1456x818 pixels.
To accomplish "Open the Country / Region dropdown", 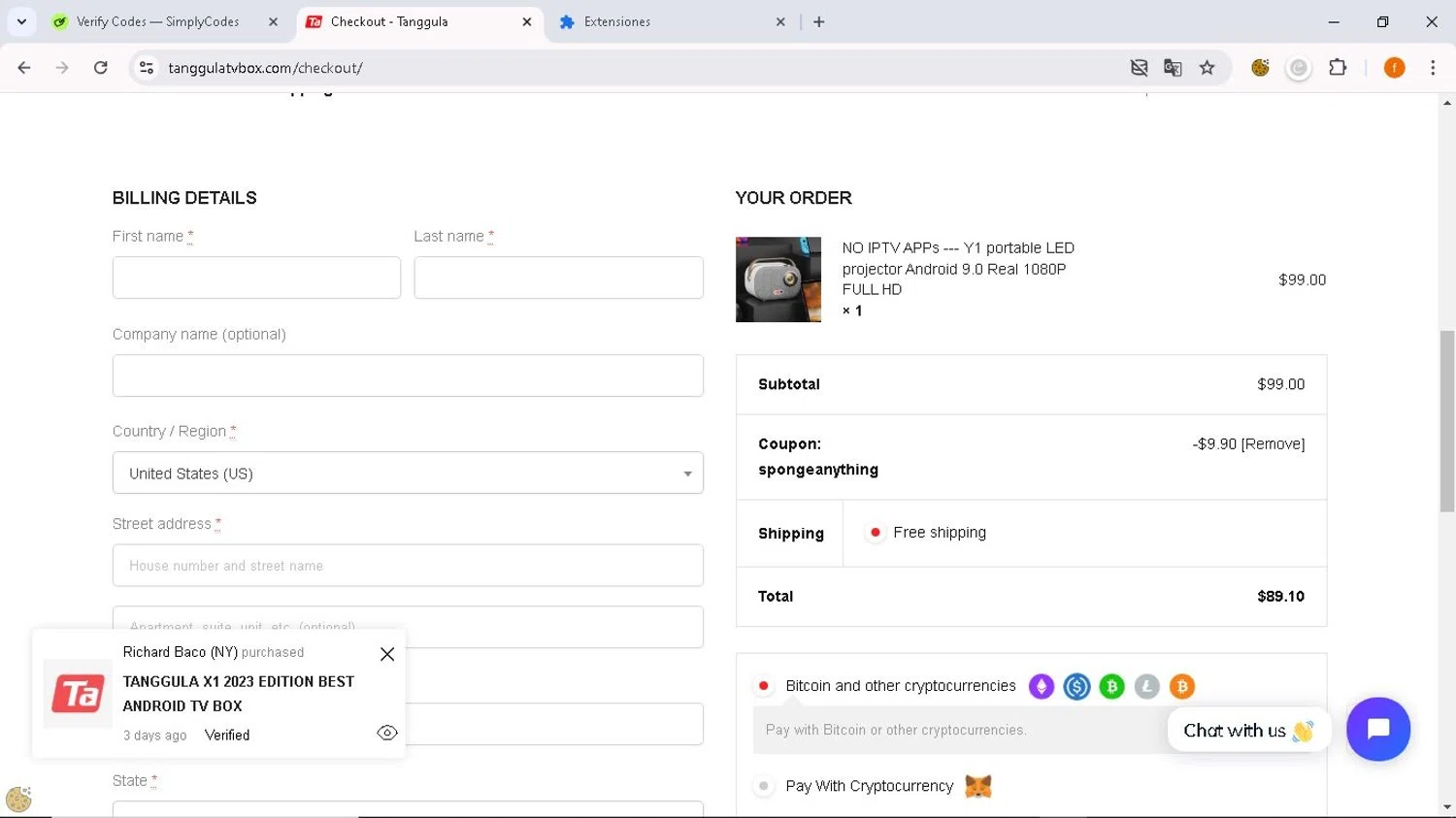I will [x=408, y=473].
